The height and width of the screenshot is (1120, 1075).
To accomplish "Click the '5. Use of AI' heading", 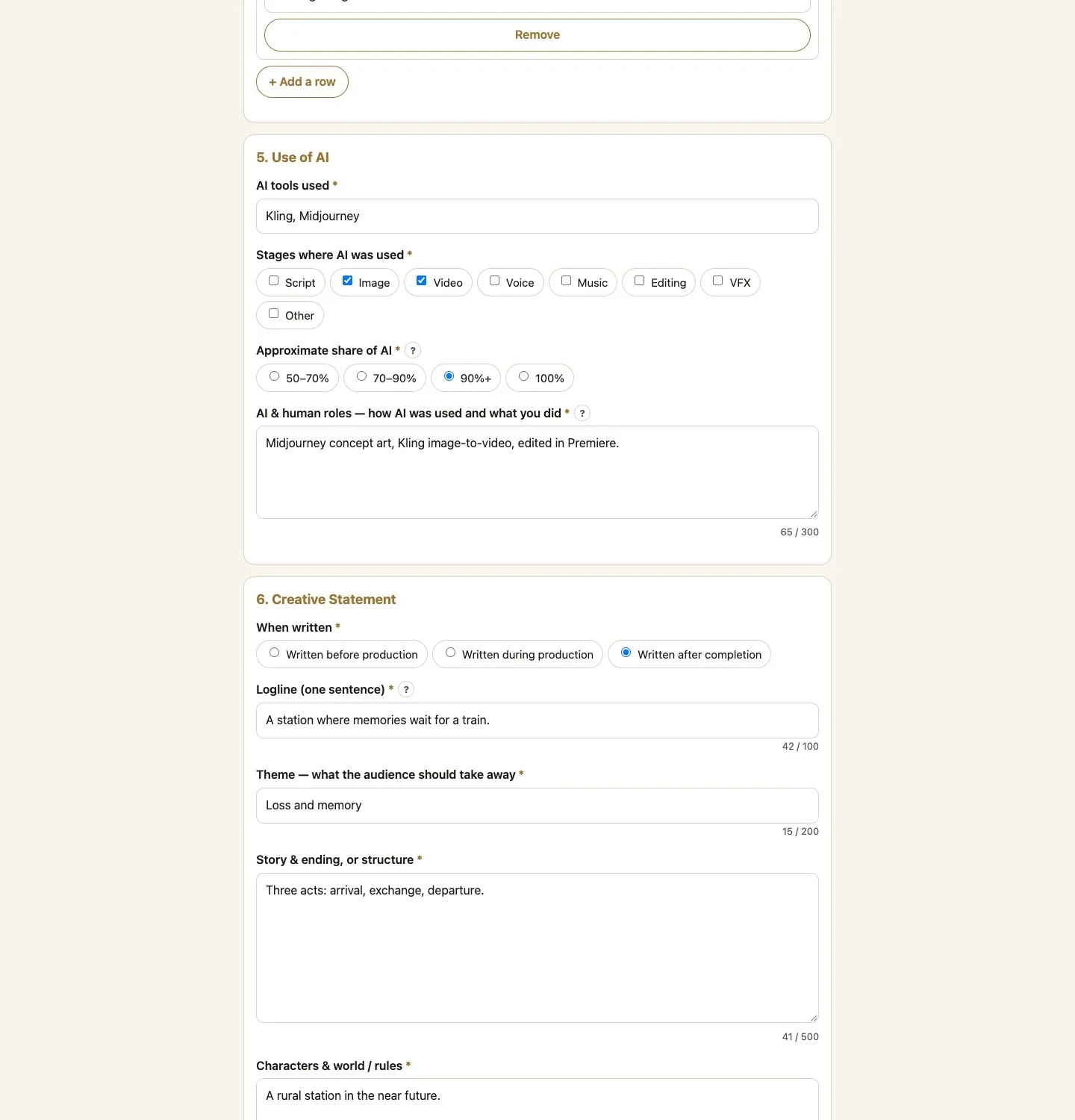I will pos(293,158).
